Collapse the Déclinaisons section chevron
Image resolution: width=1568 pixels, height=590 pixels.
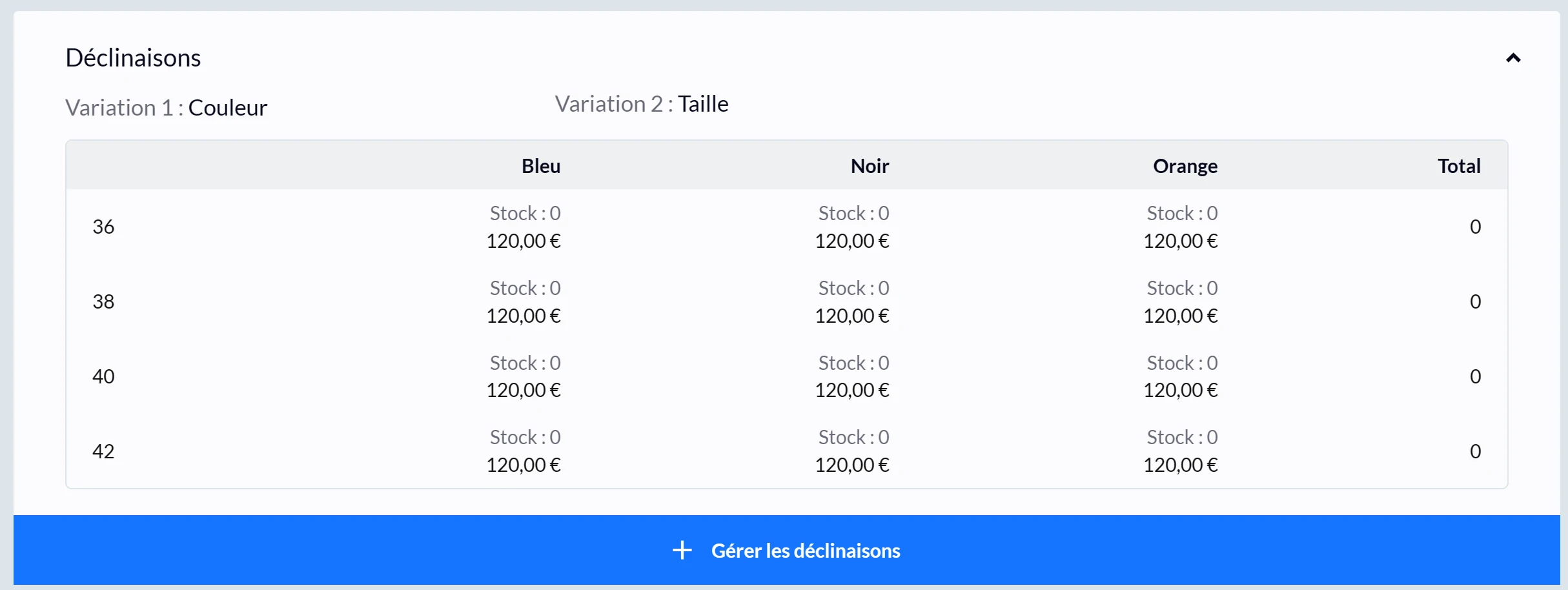(1513, 58)
